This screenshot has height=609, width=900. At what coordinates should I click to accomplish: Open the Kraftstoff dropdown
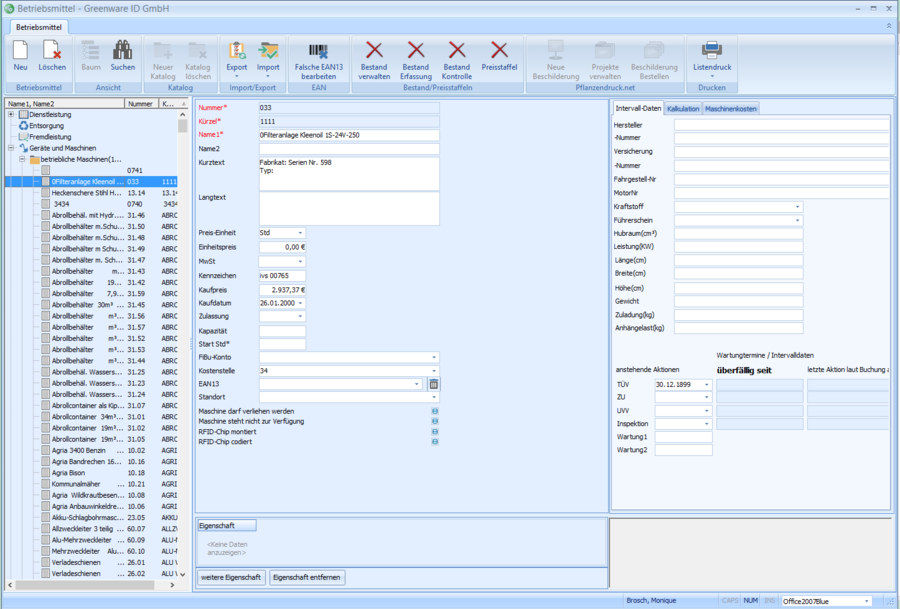click(797, 207)
